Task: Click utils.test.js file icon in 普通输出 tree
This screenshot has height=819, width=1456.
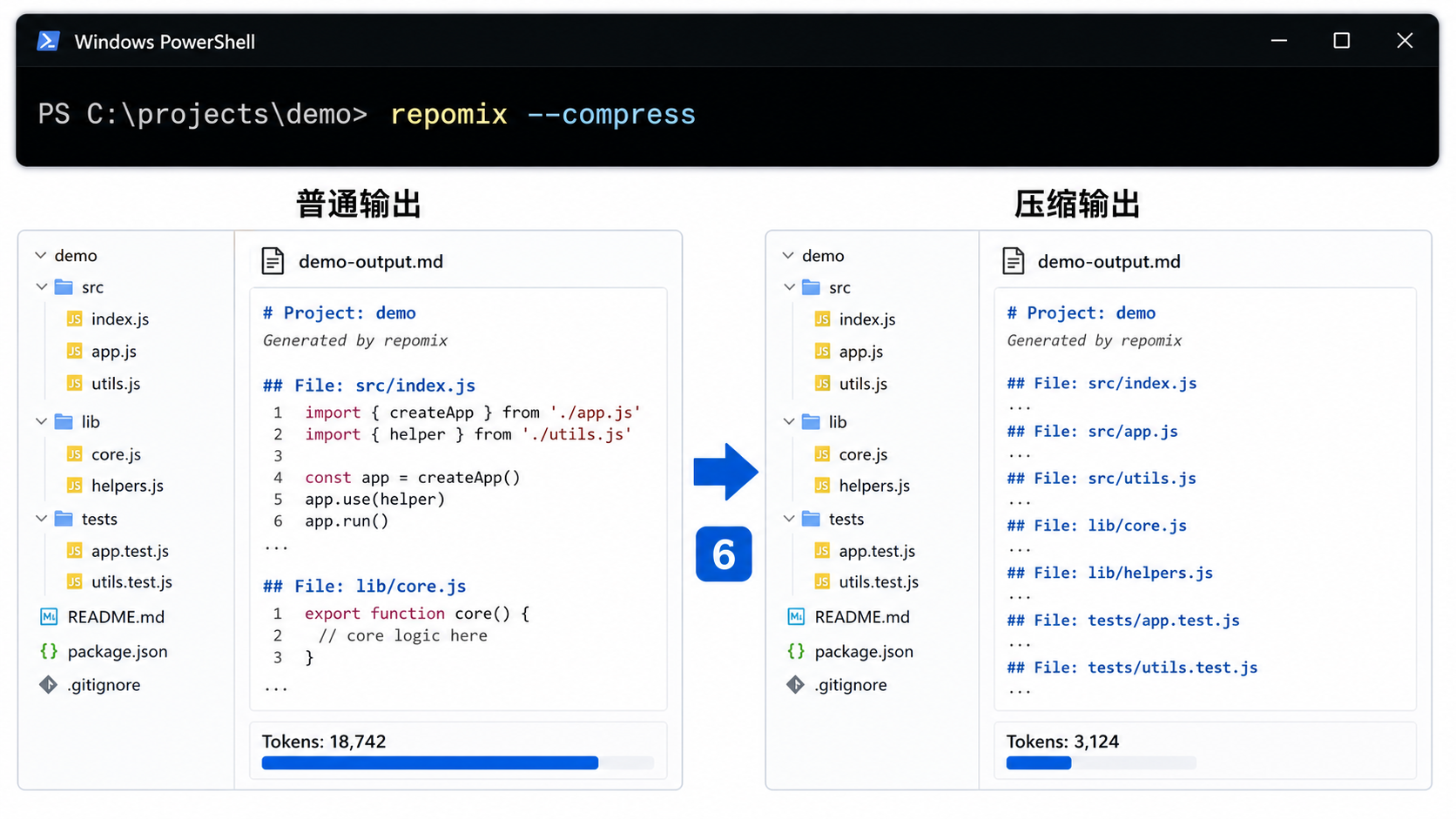Action: click(x=75, y=582)
